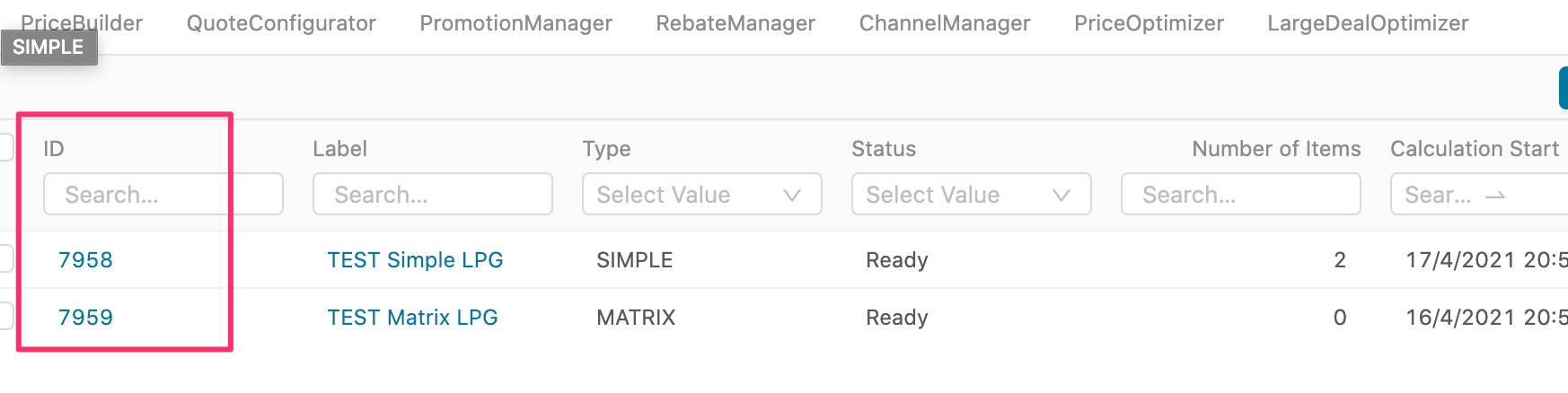Click the Label search field

[432, 195]
